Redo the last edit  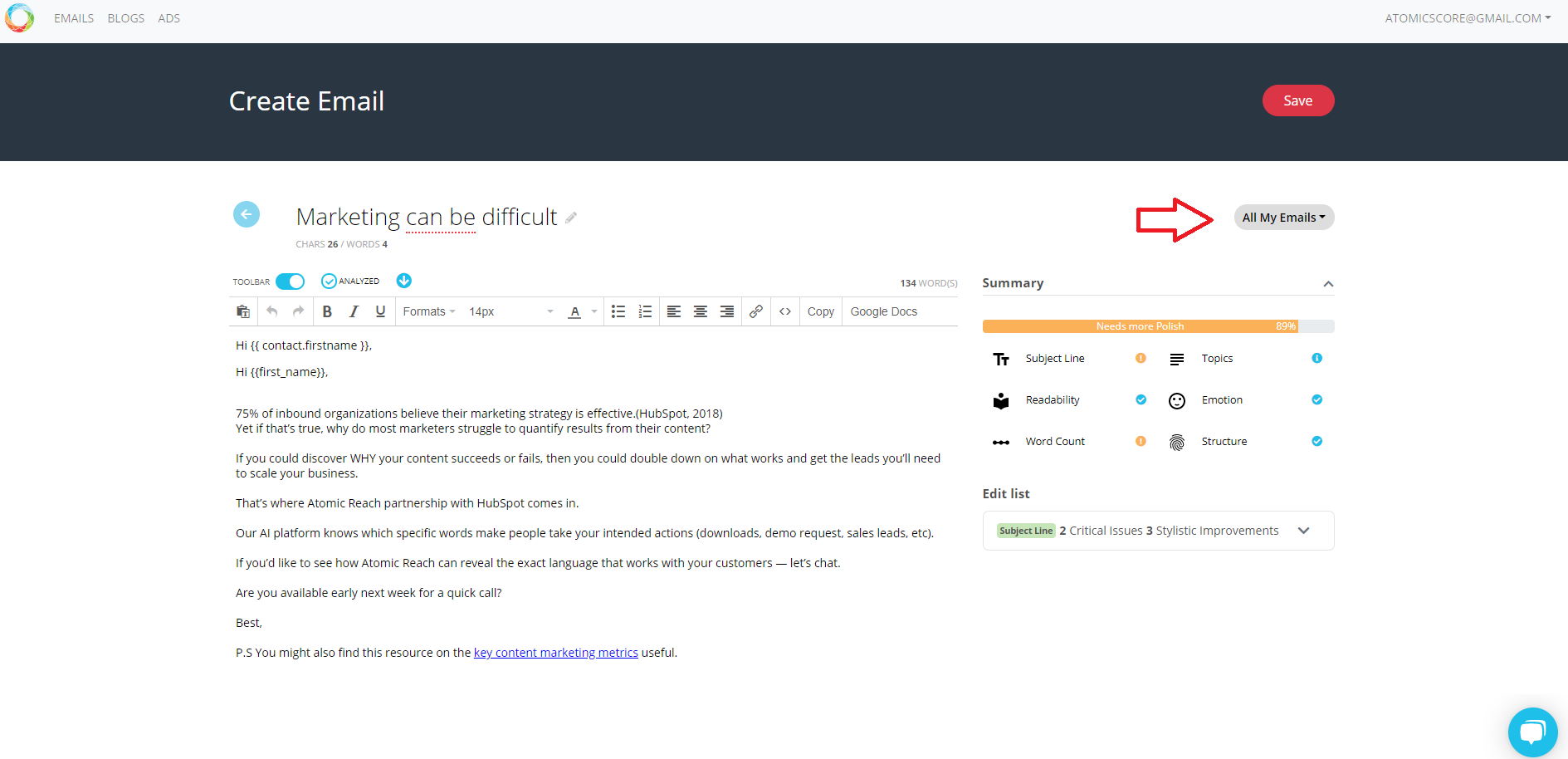point(298,311)
